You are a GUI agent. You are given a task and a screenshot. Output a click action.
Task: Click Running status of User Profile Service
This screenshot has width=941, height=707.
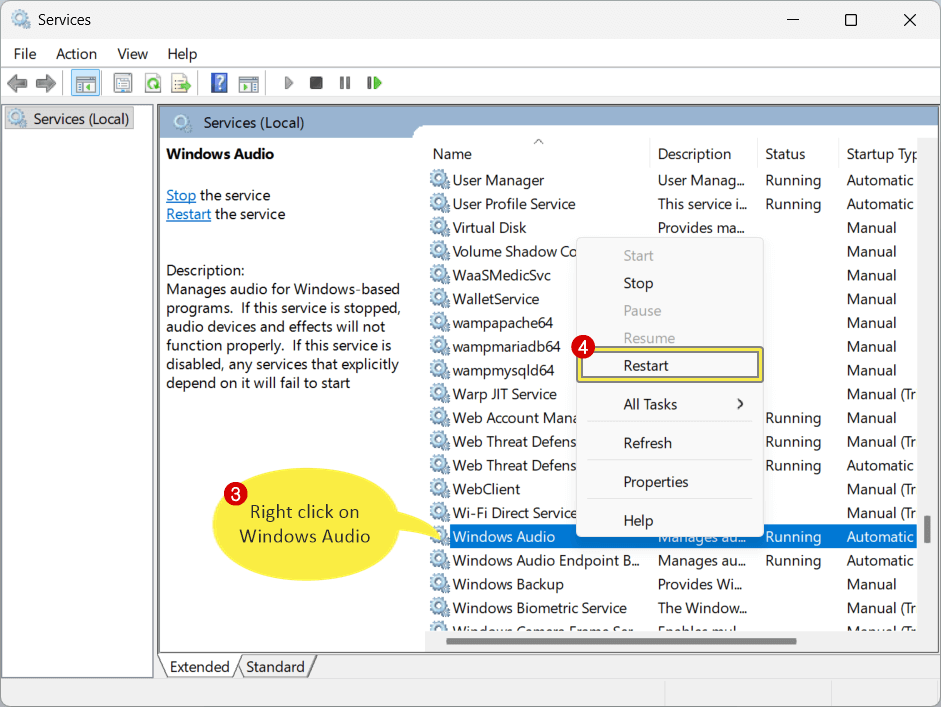click(x=793, y=204)
